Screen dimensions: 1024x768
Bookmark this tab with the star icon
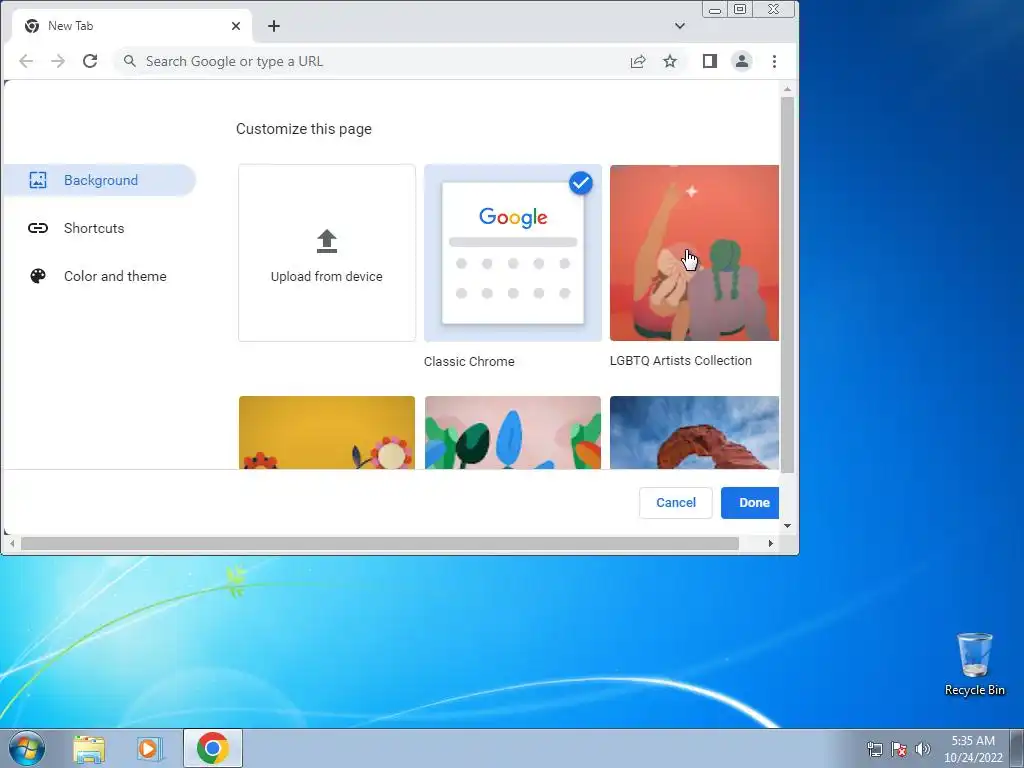click(670, 61)
